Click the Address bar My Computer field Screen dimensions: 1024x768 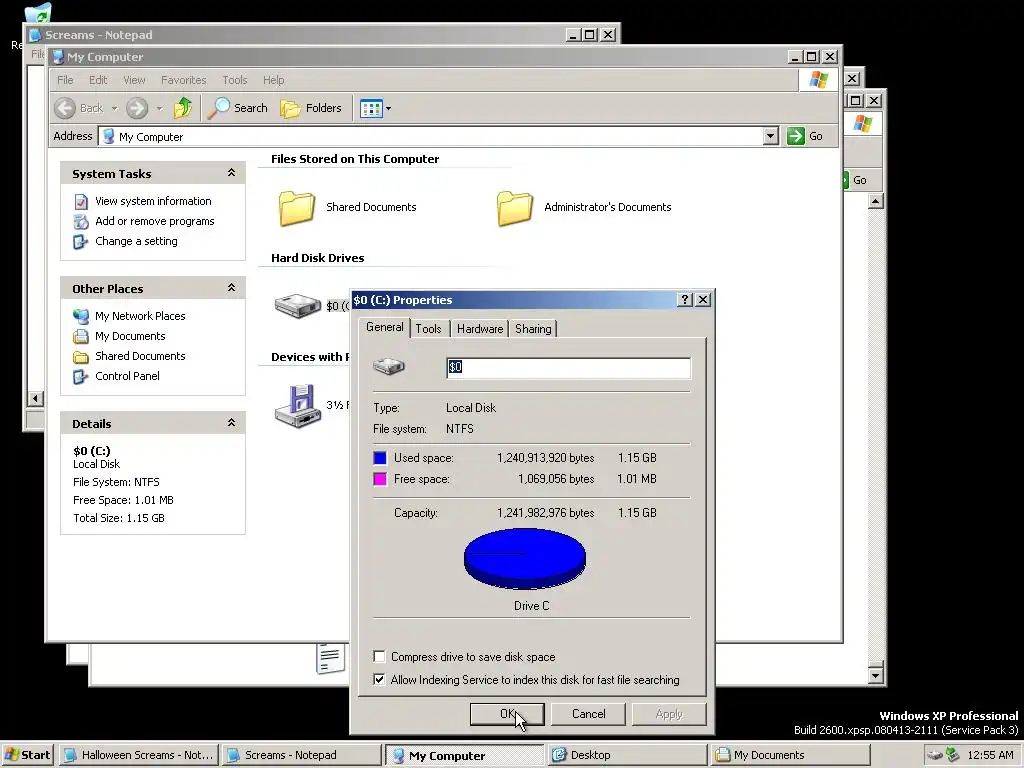[430, 136]
